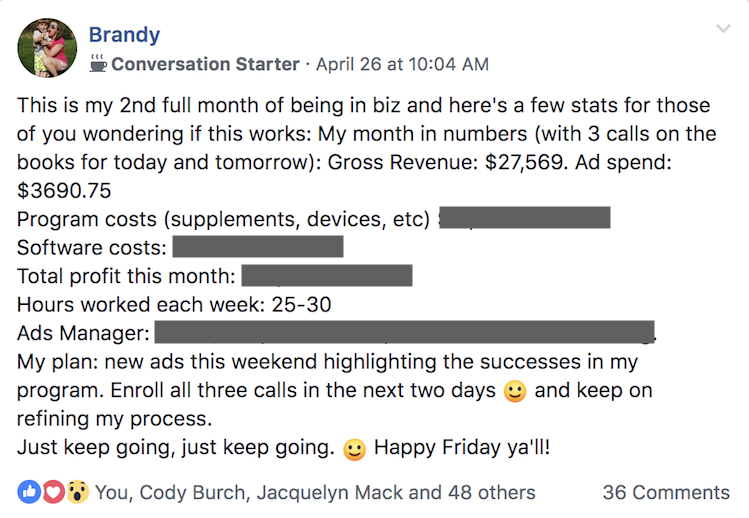Open the 36 Comments link

pos(666,493)
